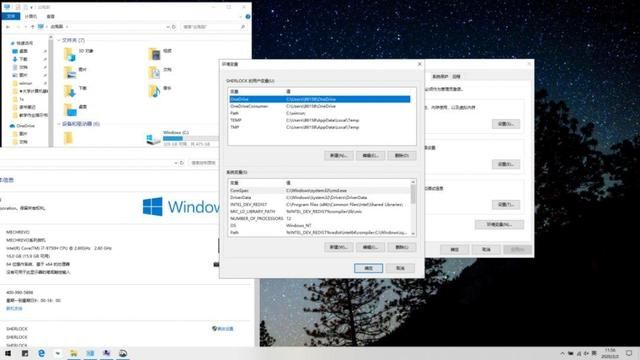
Task: Select Downloads in File Explorer sidebar
Action: pos(20,59)
